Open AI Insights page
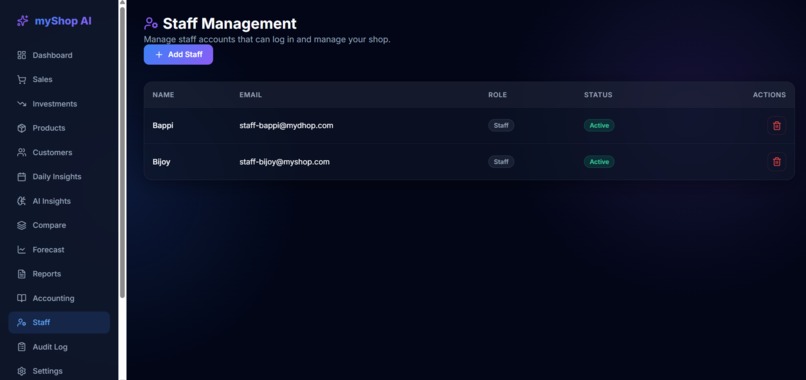The height and width of the screenshot is (380, 806). [59, 201]
